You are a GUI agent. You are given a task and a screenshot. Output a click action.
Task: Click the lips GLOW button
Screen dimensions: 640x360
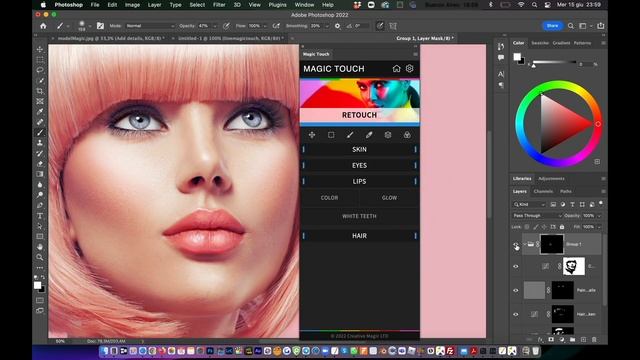coord(389,198)
